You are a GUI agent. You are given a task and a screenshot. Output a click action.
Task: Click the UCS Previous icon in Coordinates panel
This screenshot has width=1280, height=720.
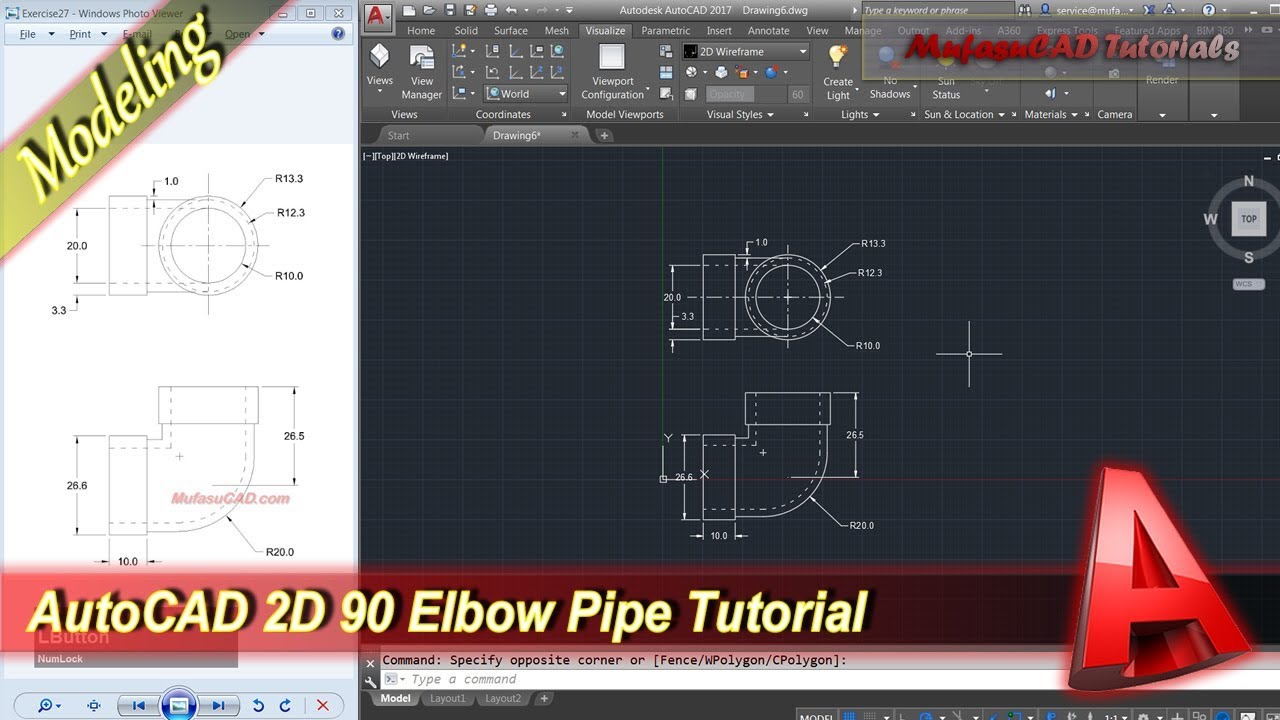(x=491, y=72)
